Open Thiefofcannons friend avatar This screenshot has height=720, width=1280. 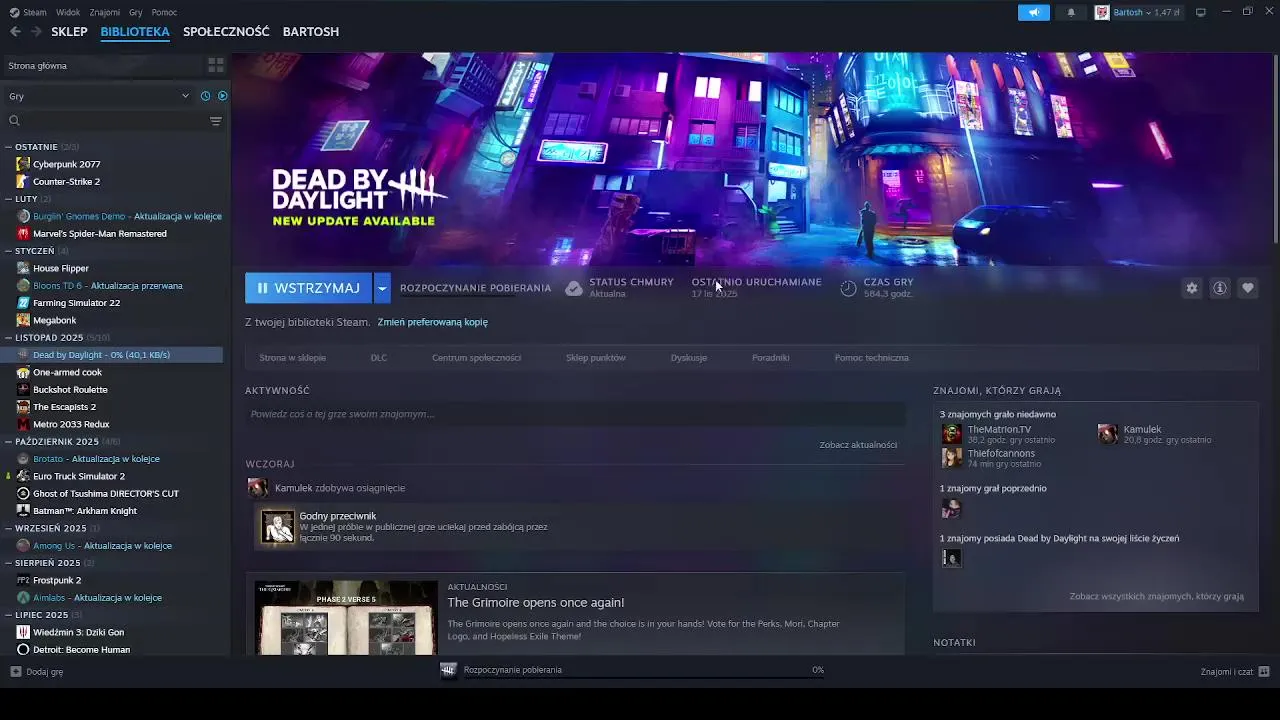pos(951,458)
